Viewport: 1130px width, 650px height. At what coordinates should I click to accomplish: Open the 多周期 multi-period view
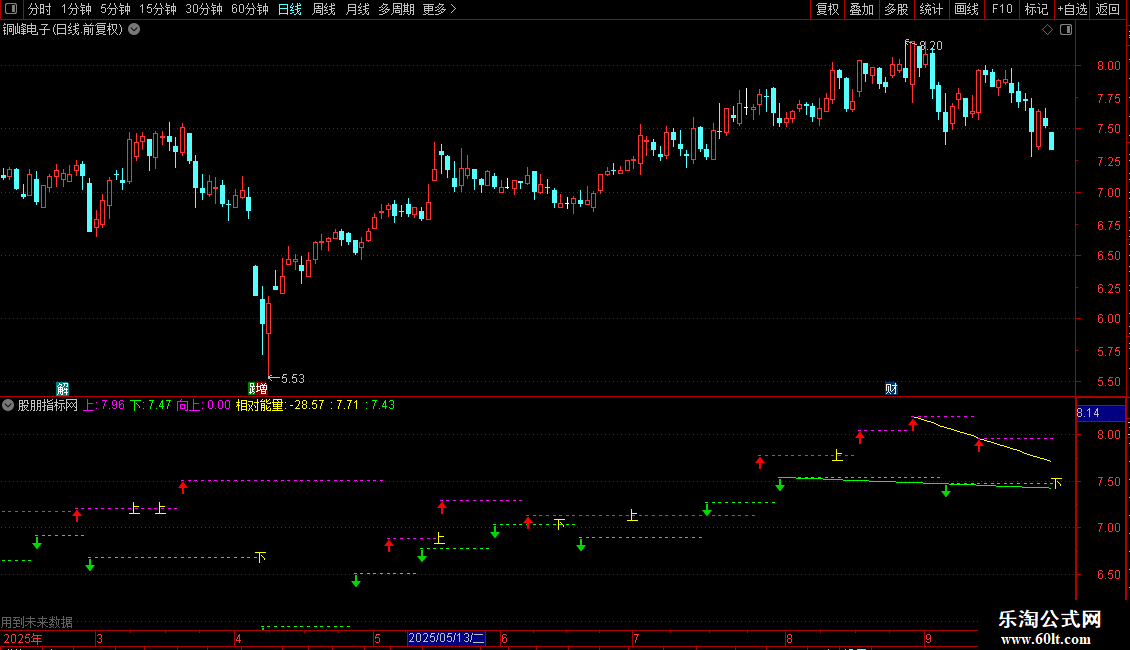(396, 9)
